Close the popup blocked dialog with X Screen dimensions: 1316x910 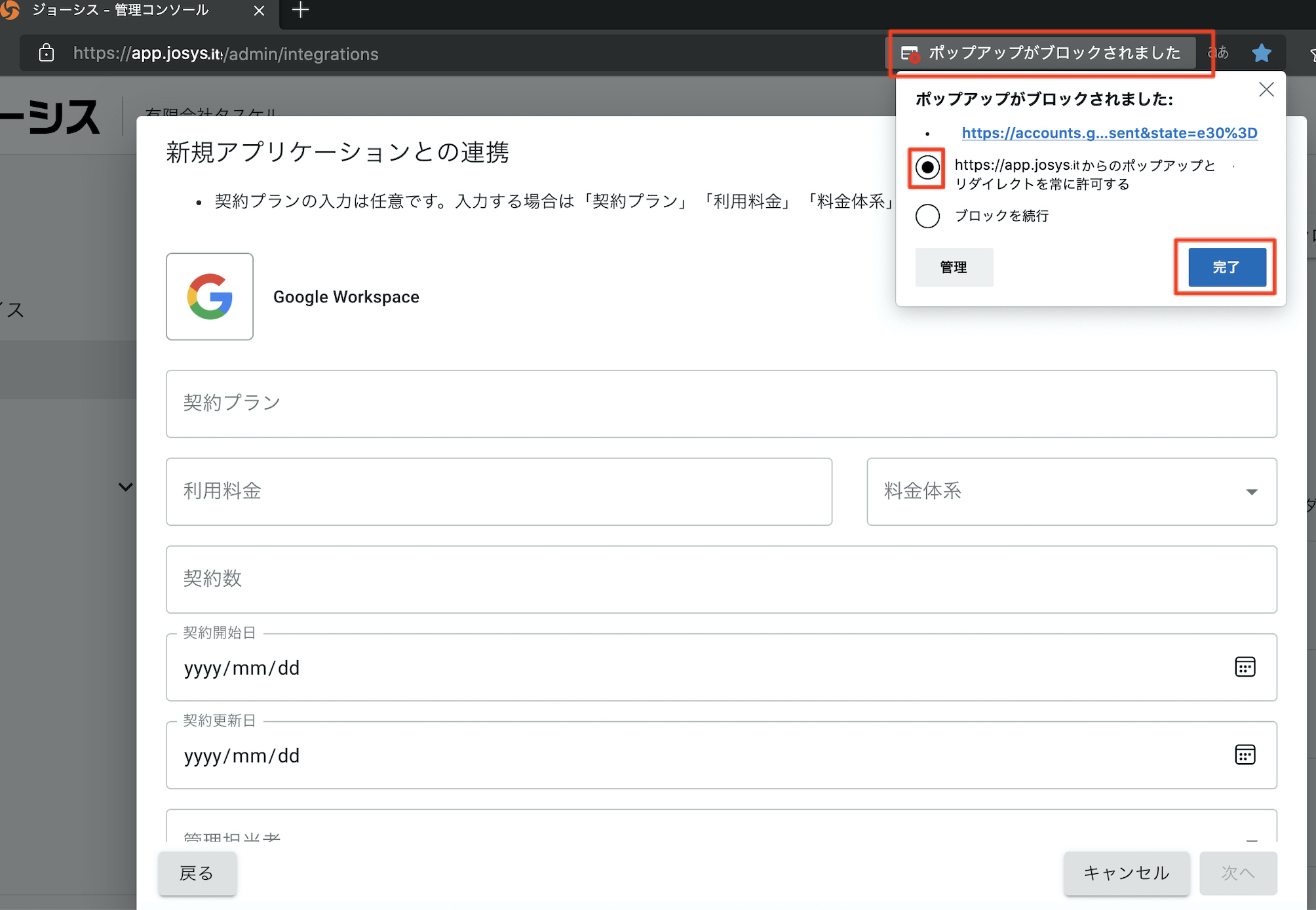[1266, 90]
